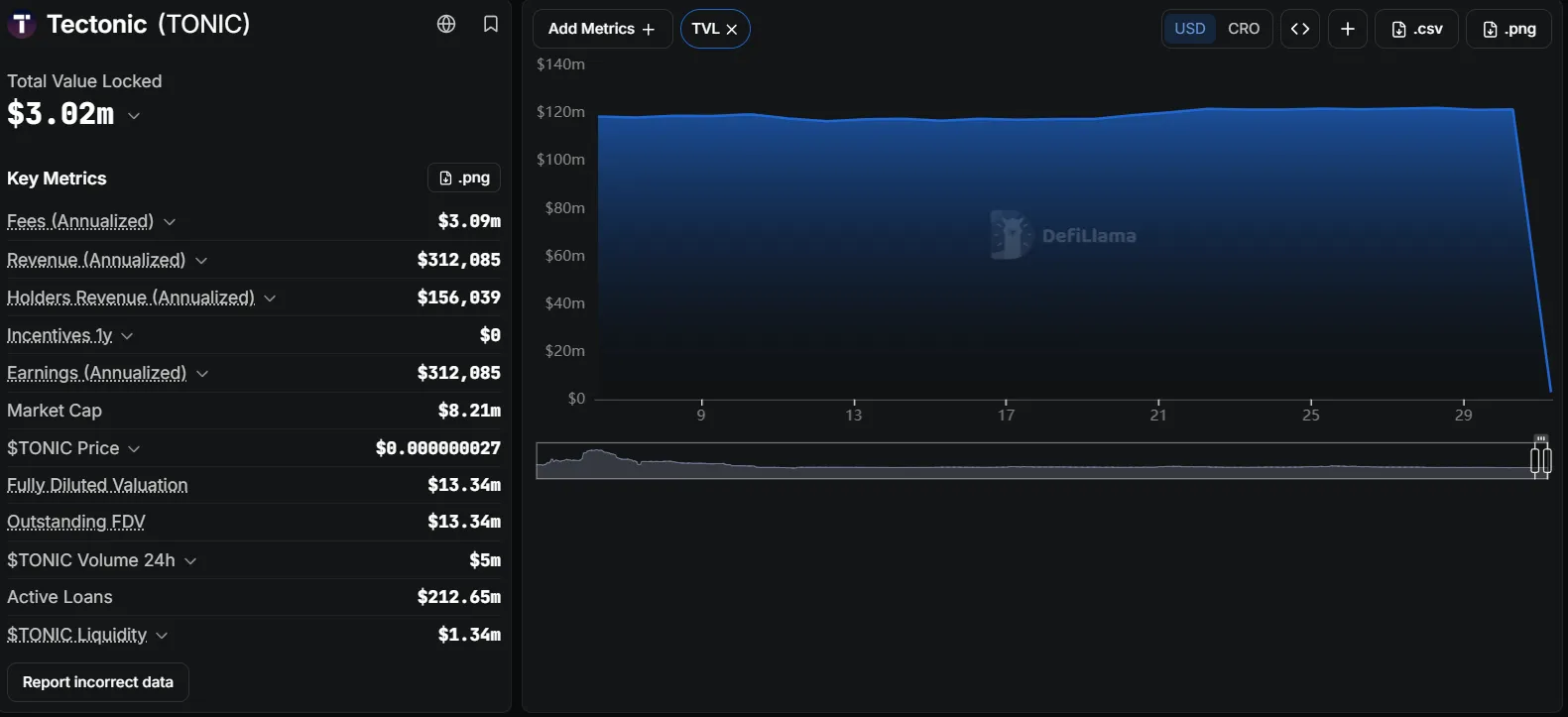This screenshot has height=717, width=1568.
Task: Click the Tectonic (TONIC) title
Action: 149,24
